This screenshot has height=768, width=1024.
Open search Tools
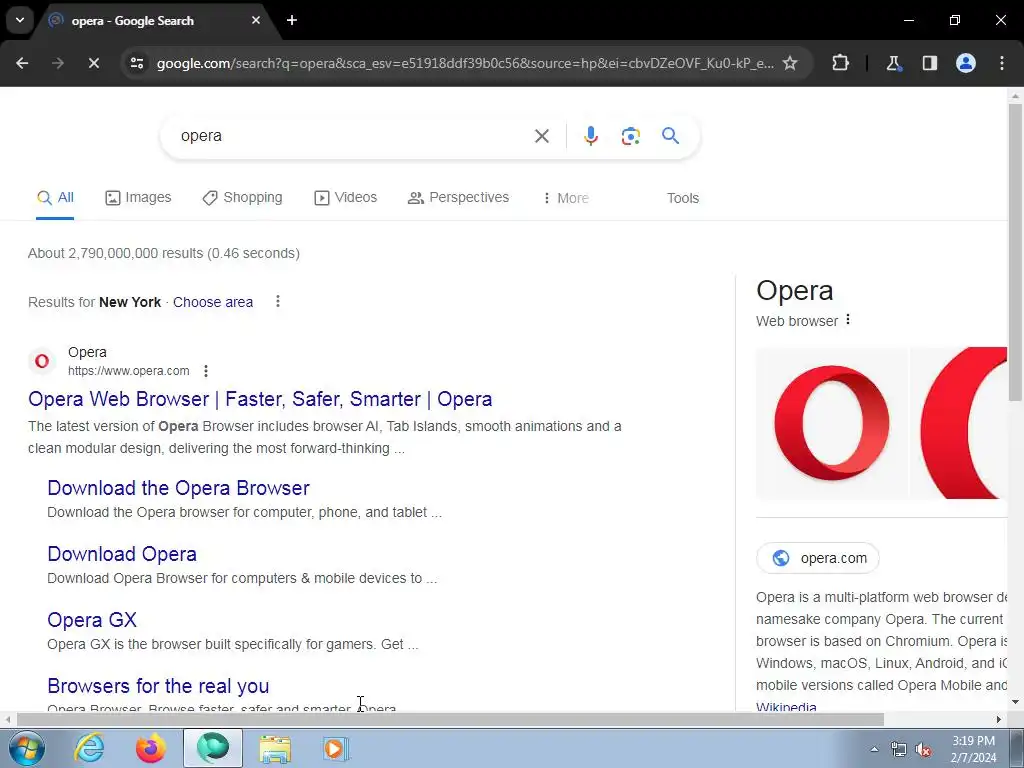tap(682, 198)
